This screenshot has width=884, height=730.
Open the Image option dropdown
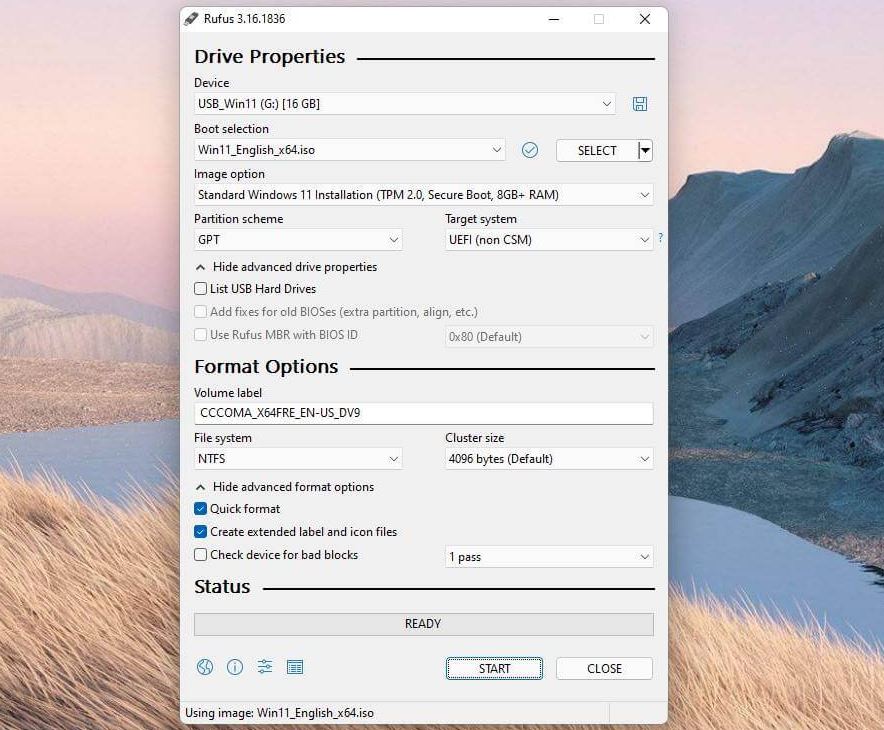(x=423, y=194)
